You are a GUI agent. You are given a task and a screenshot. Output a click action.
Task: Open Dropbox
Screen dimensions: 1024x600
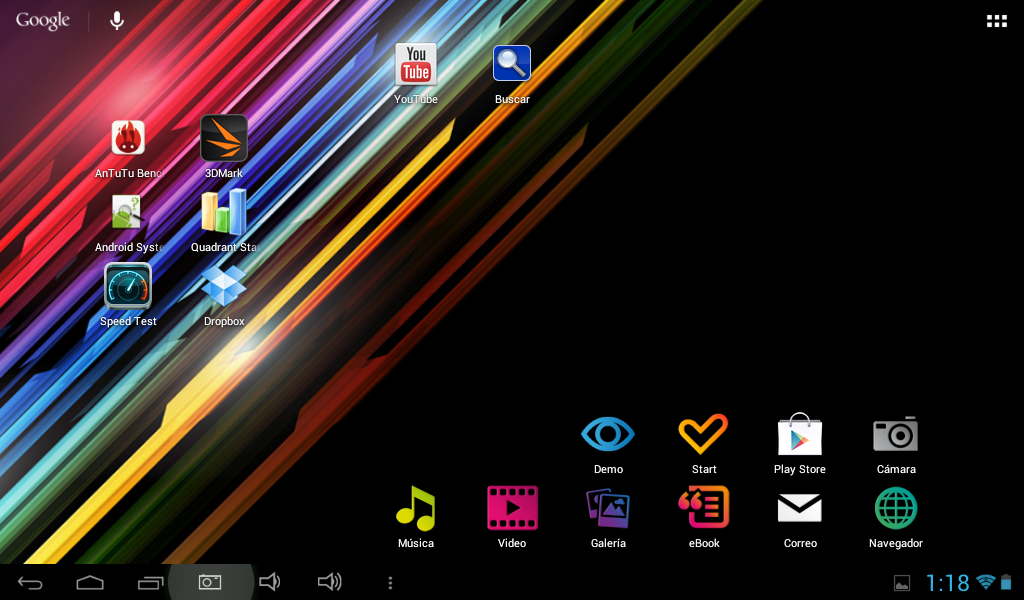[x=224, y=288]
